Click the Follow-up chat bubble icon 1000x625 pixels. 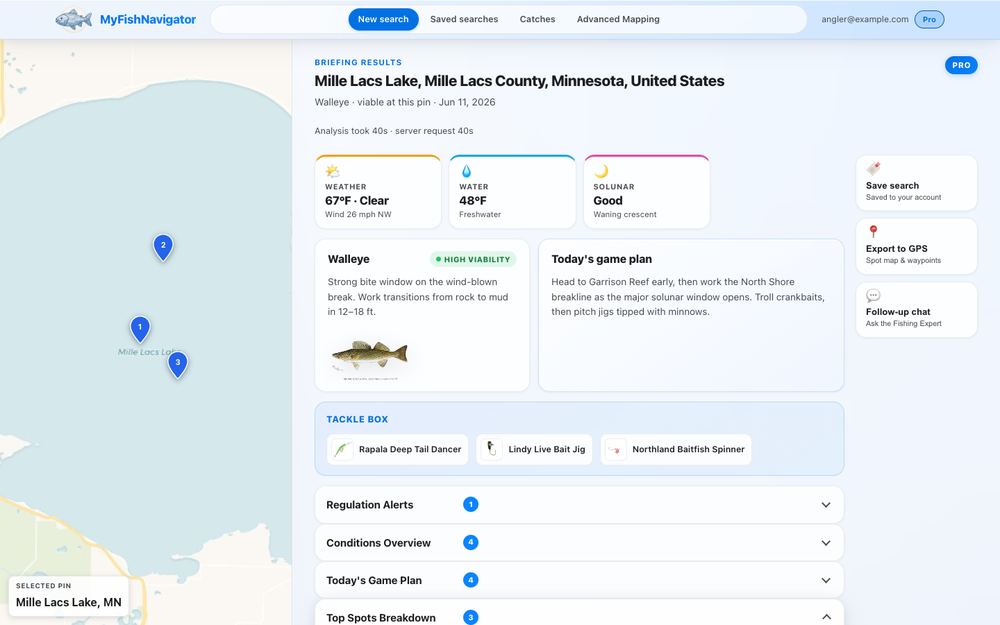(873, 295)
